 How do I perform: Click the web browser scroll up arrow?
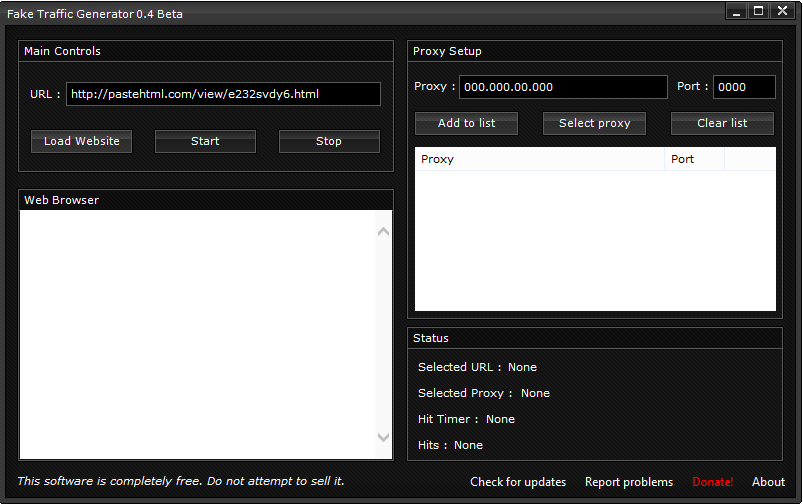tap(384, 232)
